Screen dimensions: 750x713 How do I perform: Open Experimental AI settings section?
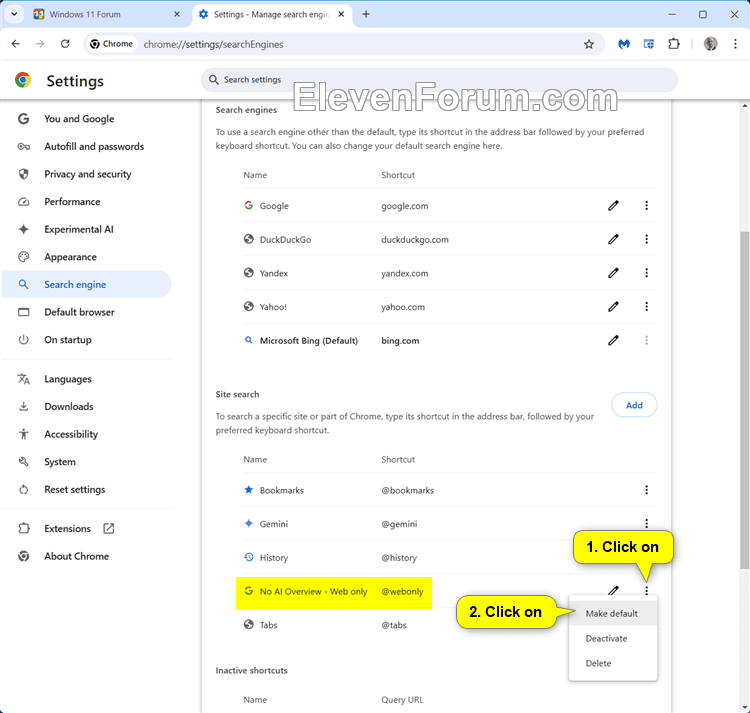click(87, 230)
